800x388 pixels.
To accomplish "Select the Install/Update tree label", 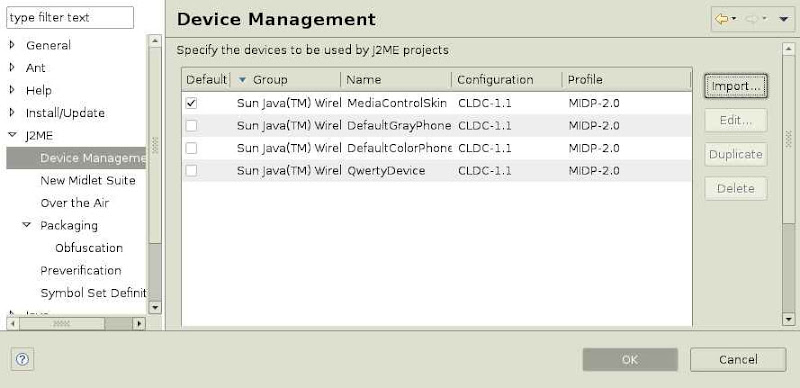I will click(65, 113).
